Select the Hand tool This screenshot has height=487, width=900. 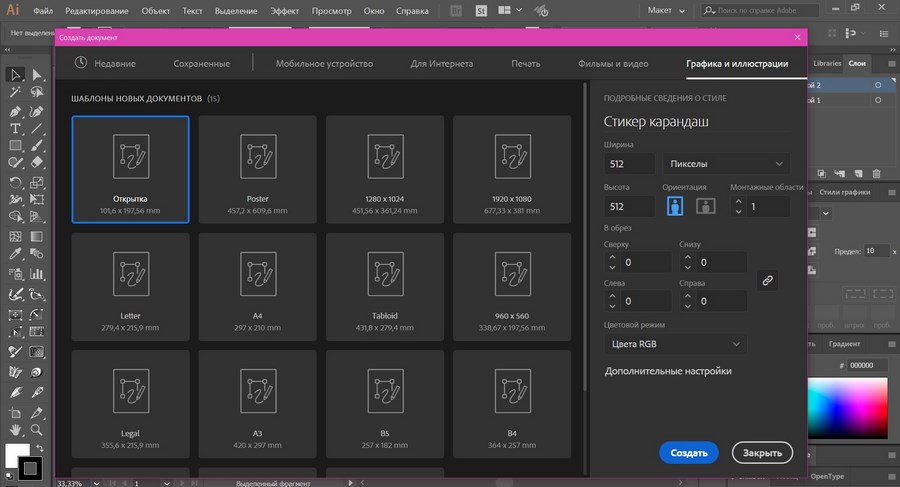tap(15, 430)
